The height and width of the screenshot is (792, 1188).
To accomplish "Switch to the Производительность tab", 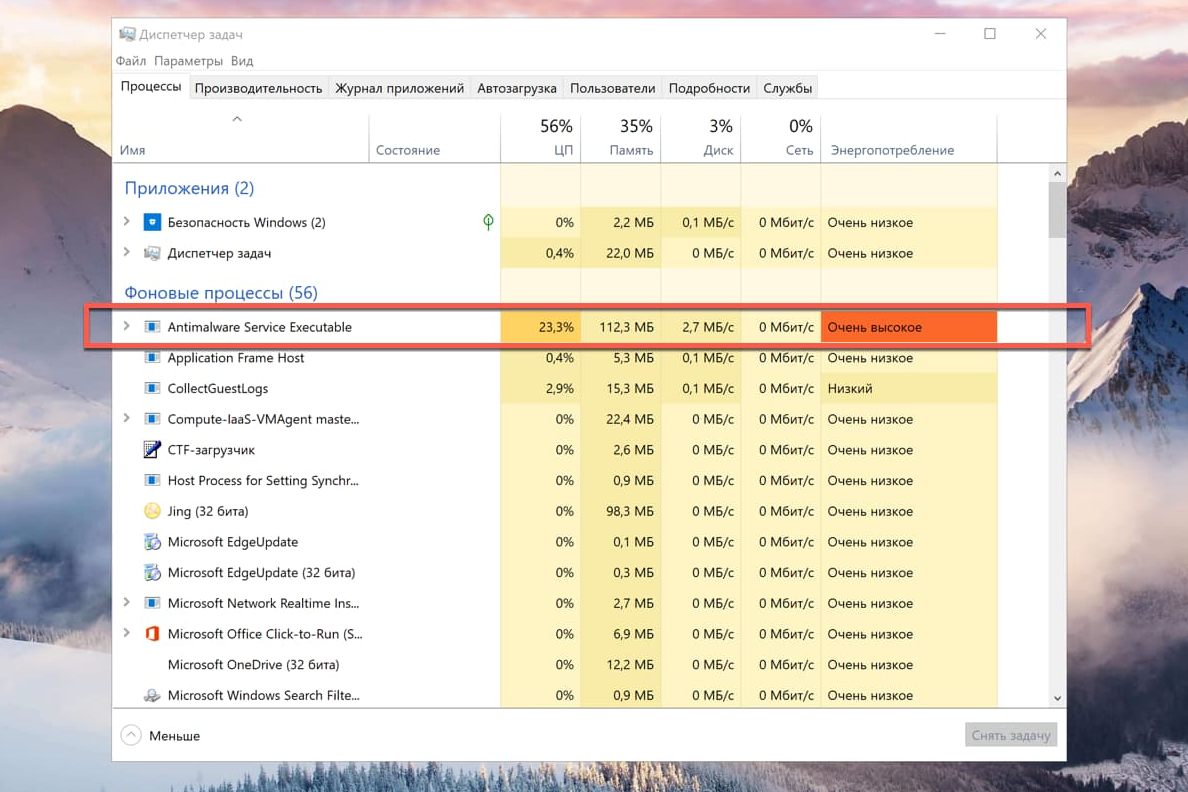I will pyautogui.click(x=258, y=88).
